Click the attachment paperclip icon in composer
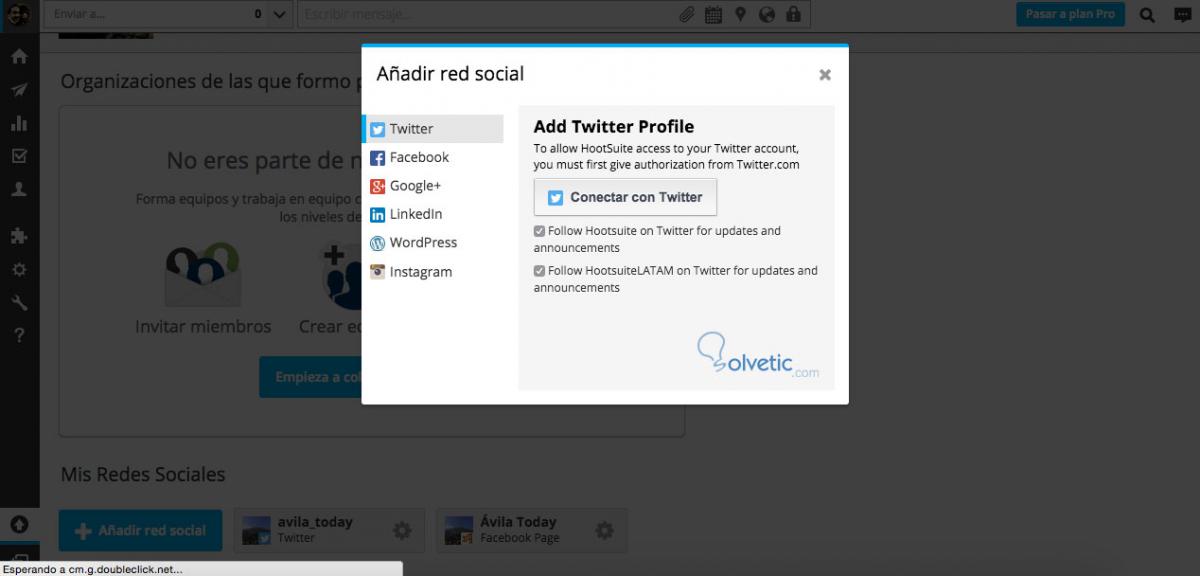Image resolution: width=1200 pixels, height=576 pixels. (x=687, y=15)
